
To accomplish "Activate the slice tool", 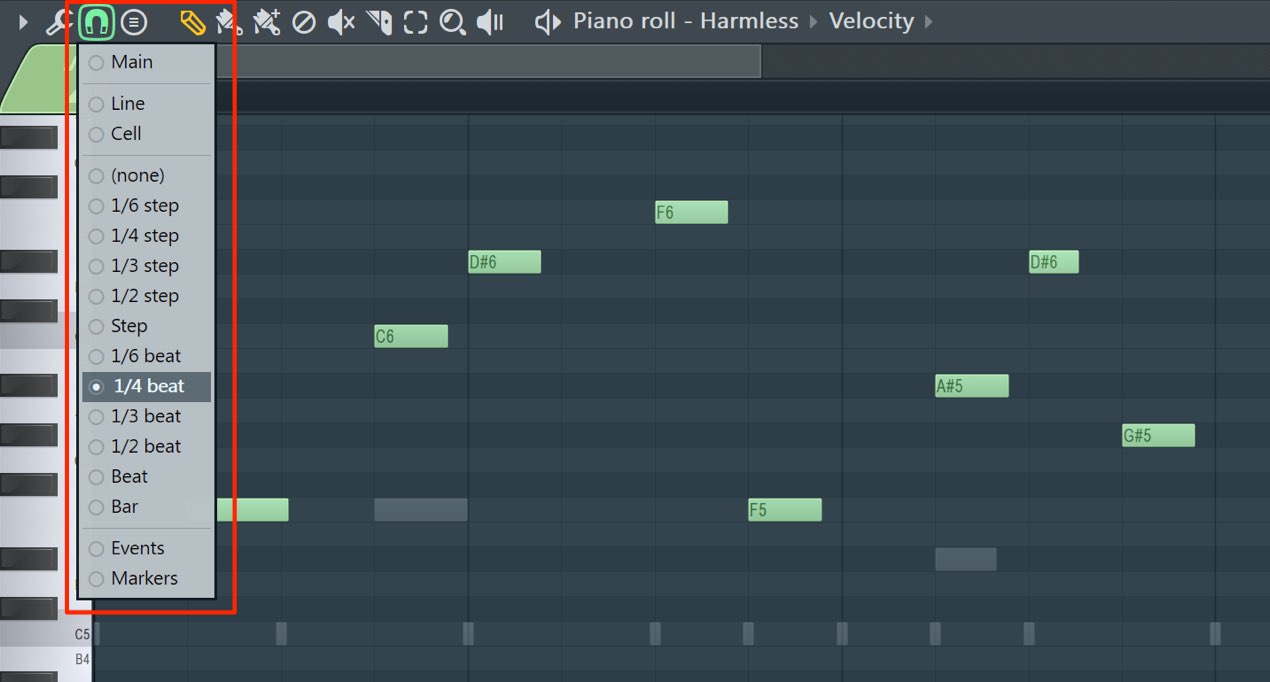I will (x=379, y=22).
